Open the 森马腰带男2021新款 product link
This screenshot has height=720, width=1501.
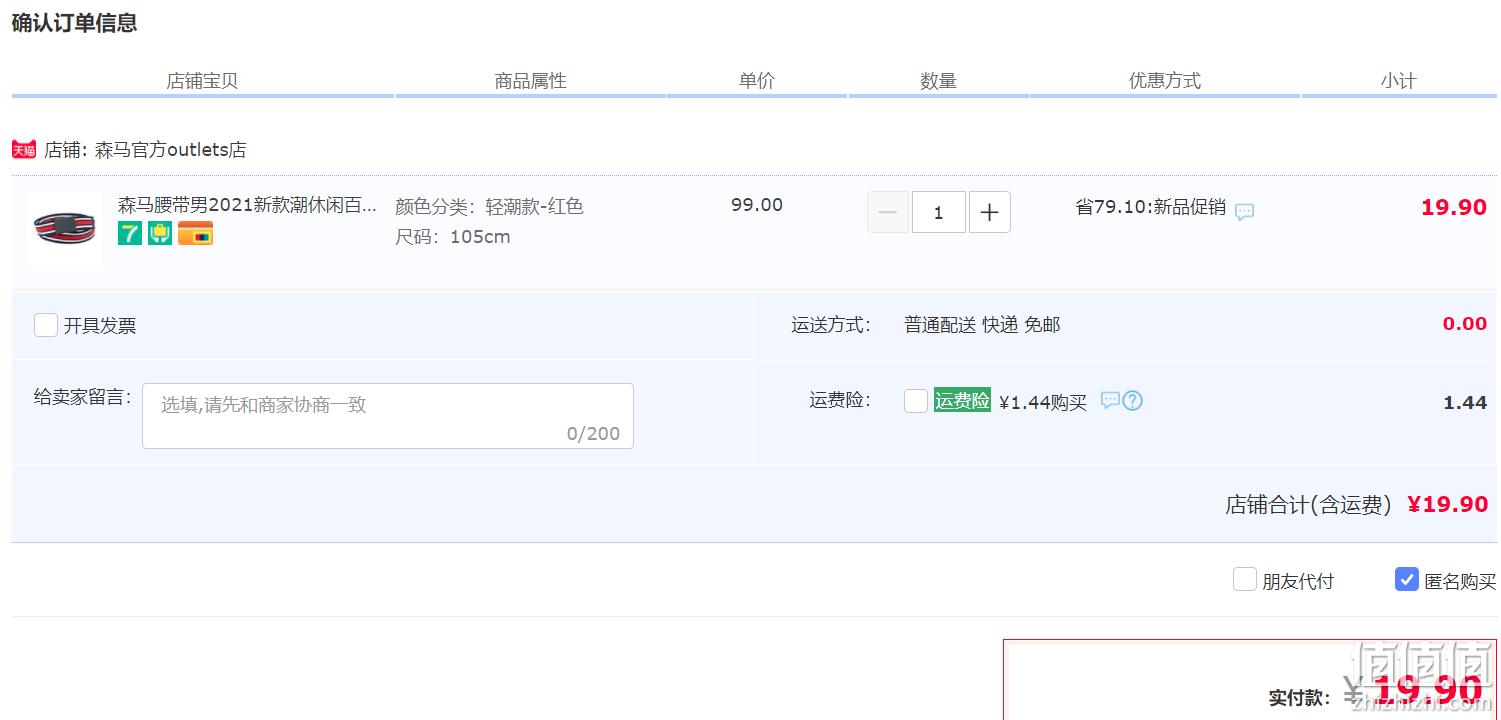click(x=247, y=206)
